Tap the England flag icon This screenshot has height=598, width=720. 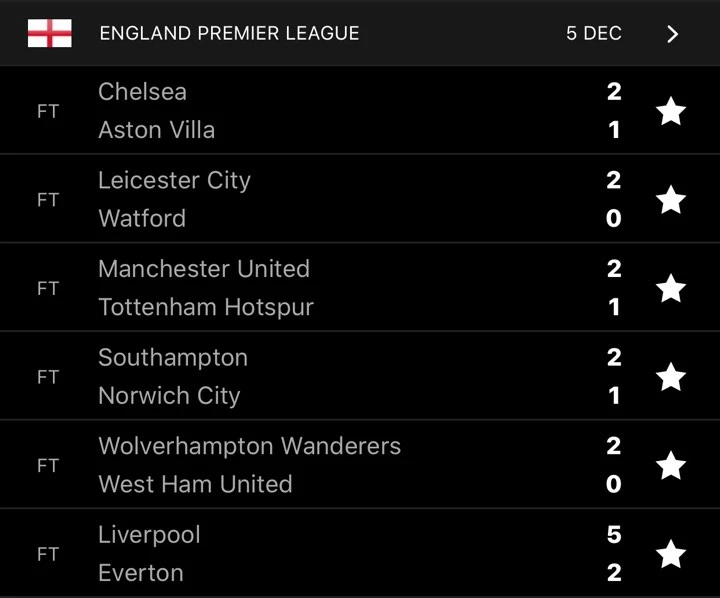coord(49,33)
